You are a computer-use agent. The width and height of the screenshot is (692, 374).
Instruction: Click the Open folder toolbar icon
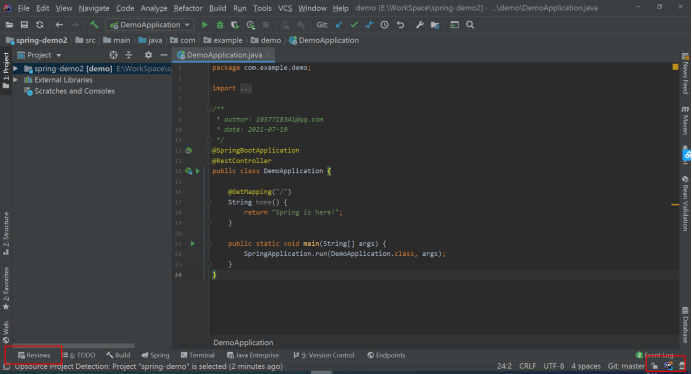click(9, 25)
